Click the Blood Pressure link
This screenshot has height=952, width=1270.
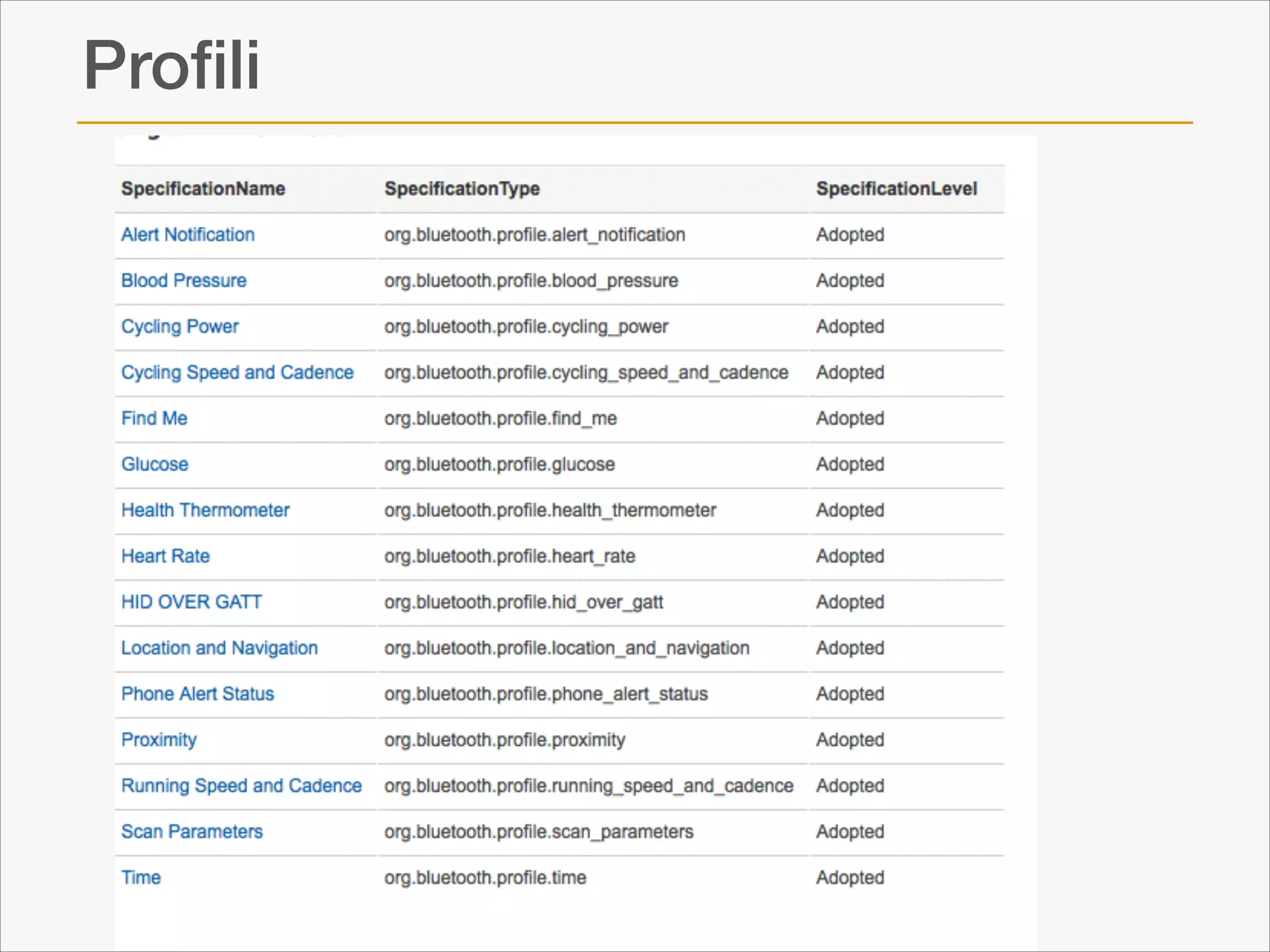pyautogui.click(x=184, y=281)
